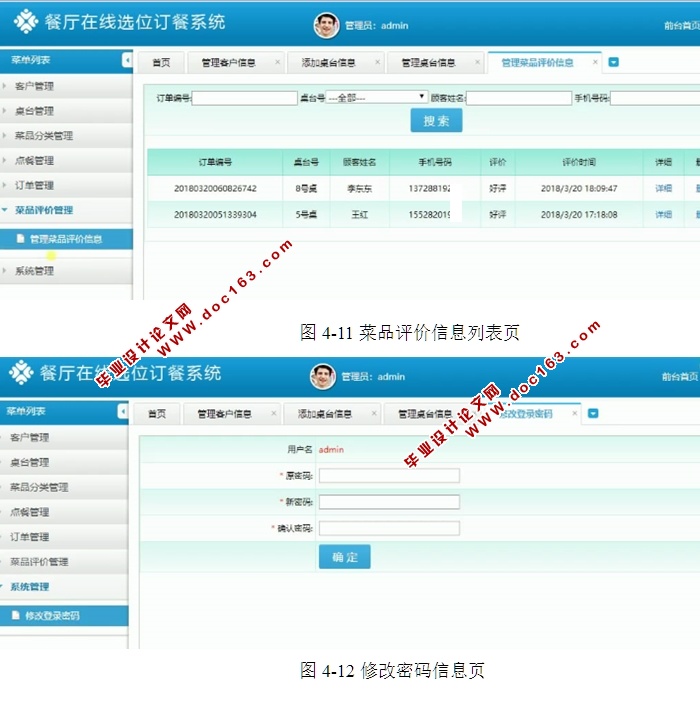Expand 系统管理 in the top sidebar

[66, 271]
